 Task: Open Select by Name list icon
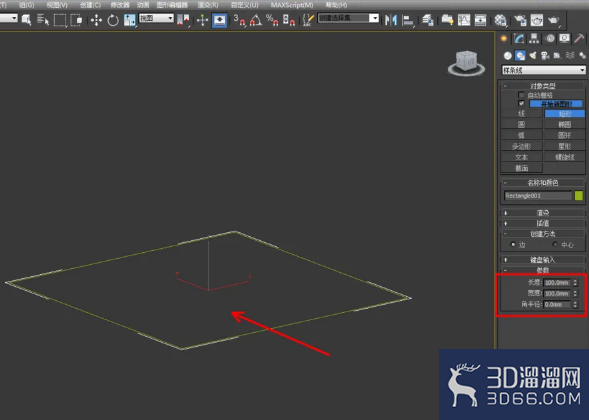43,20
